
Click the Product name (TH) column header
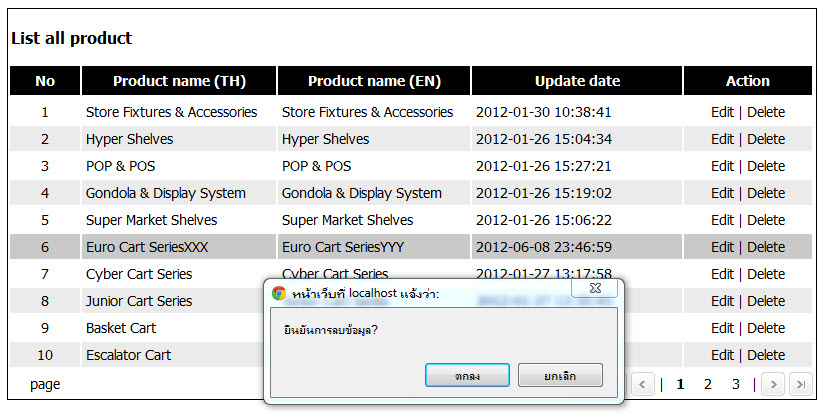pyautogui.click(x=179, y=81)
